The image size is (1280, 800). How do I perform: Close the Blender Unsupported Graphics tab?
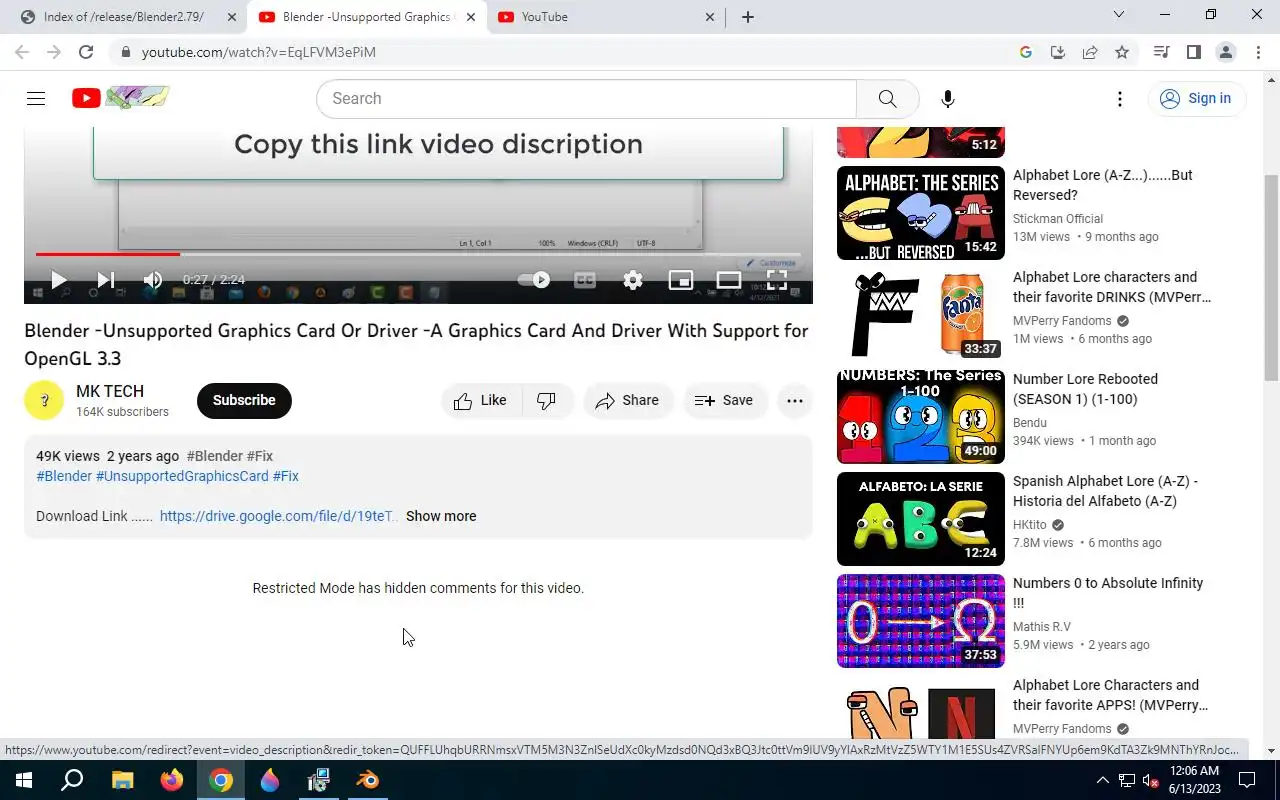pos(471,17)
